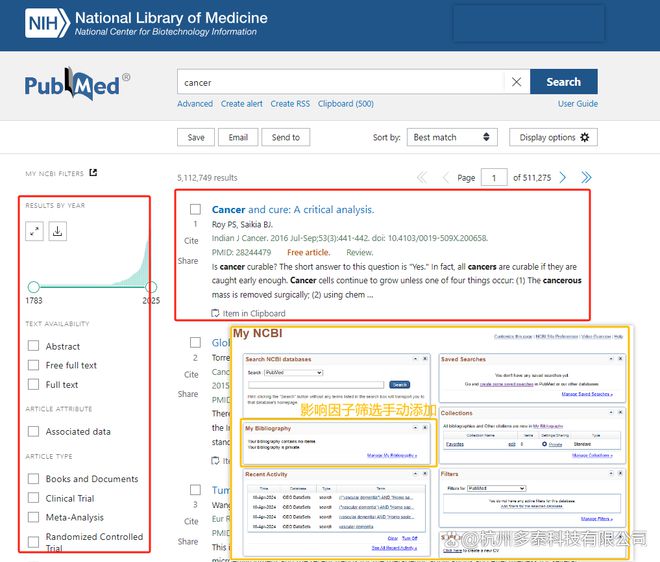Click the Item in Clipboard icon for result 1
This screenshot has height=562, width=660.
point(215,313)
